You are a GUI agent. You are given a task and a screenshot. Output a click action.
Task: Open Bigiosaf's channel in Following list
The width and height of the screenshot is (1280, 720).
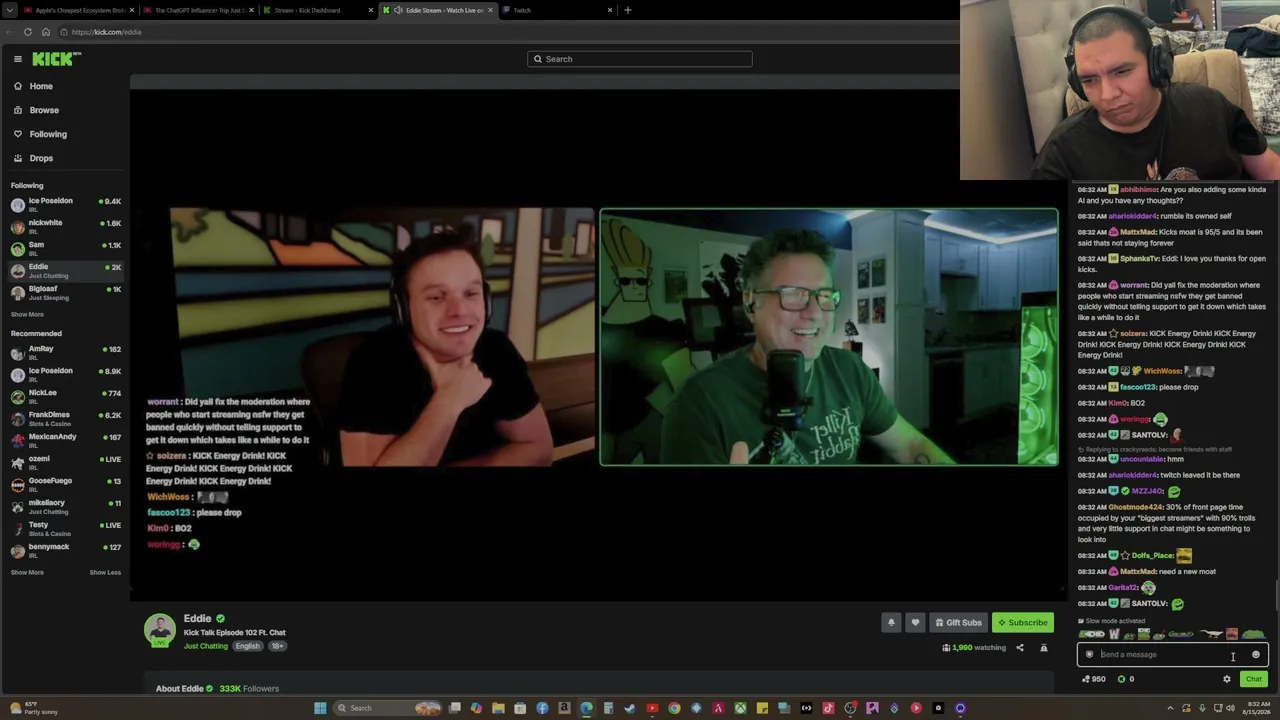click(65, 291)
